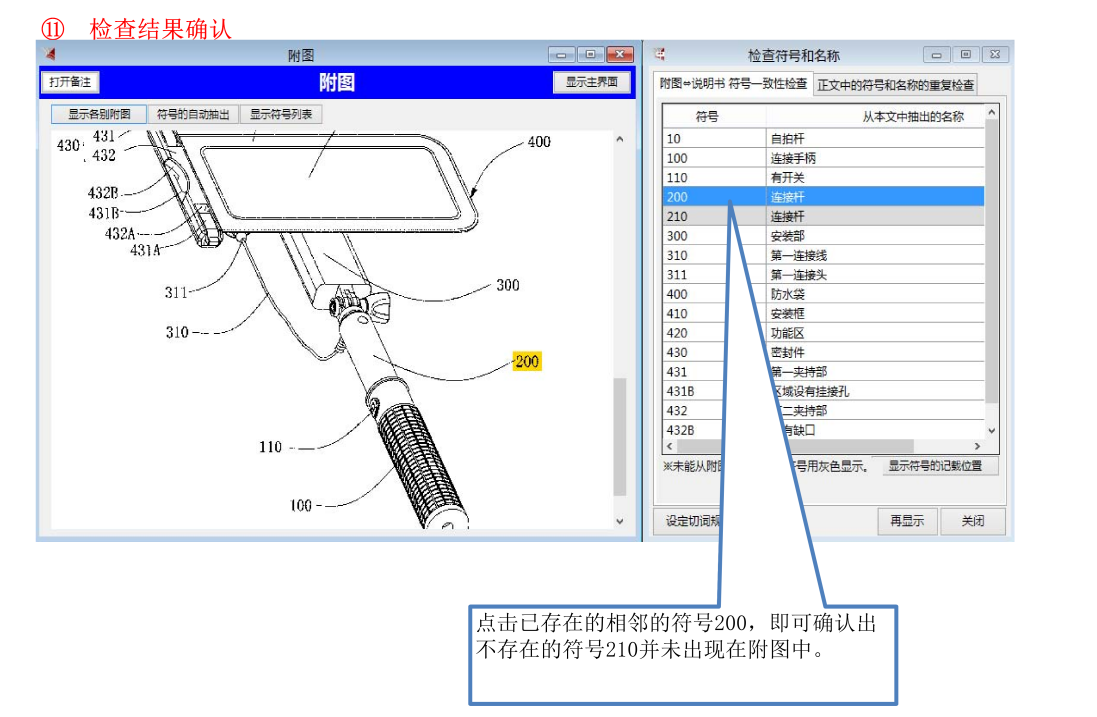
Task: Click symbol list scroll-up arrow
Action: coord(991,112)
